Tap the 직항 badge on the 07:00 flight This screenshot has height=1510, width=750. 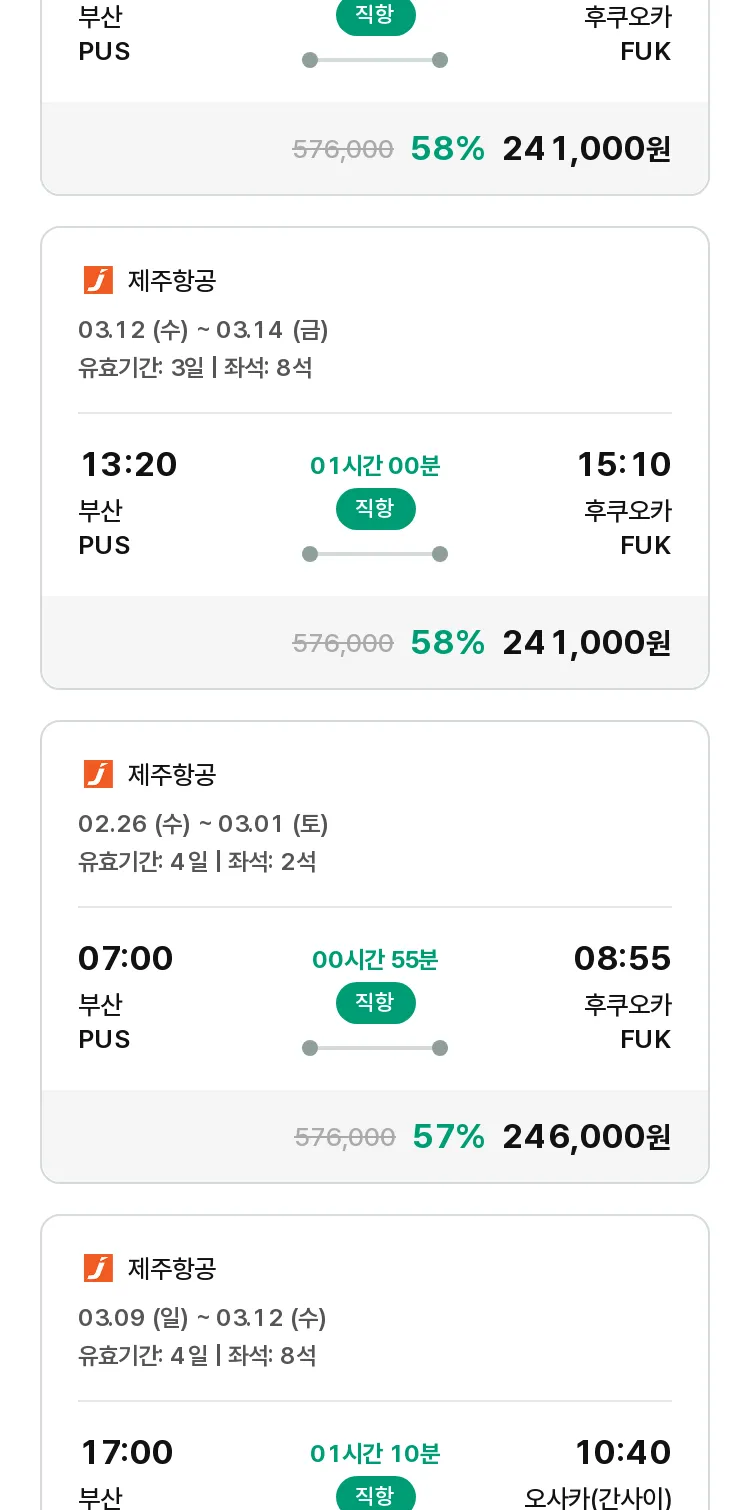coord(375,1003)
